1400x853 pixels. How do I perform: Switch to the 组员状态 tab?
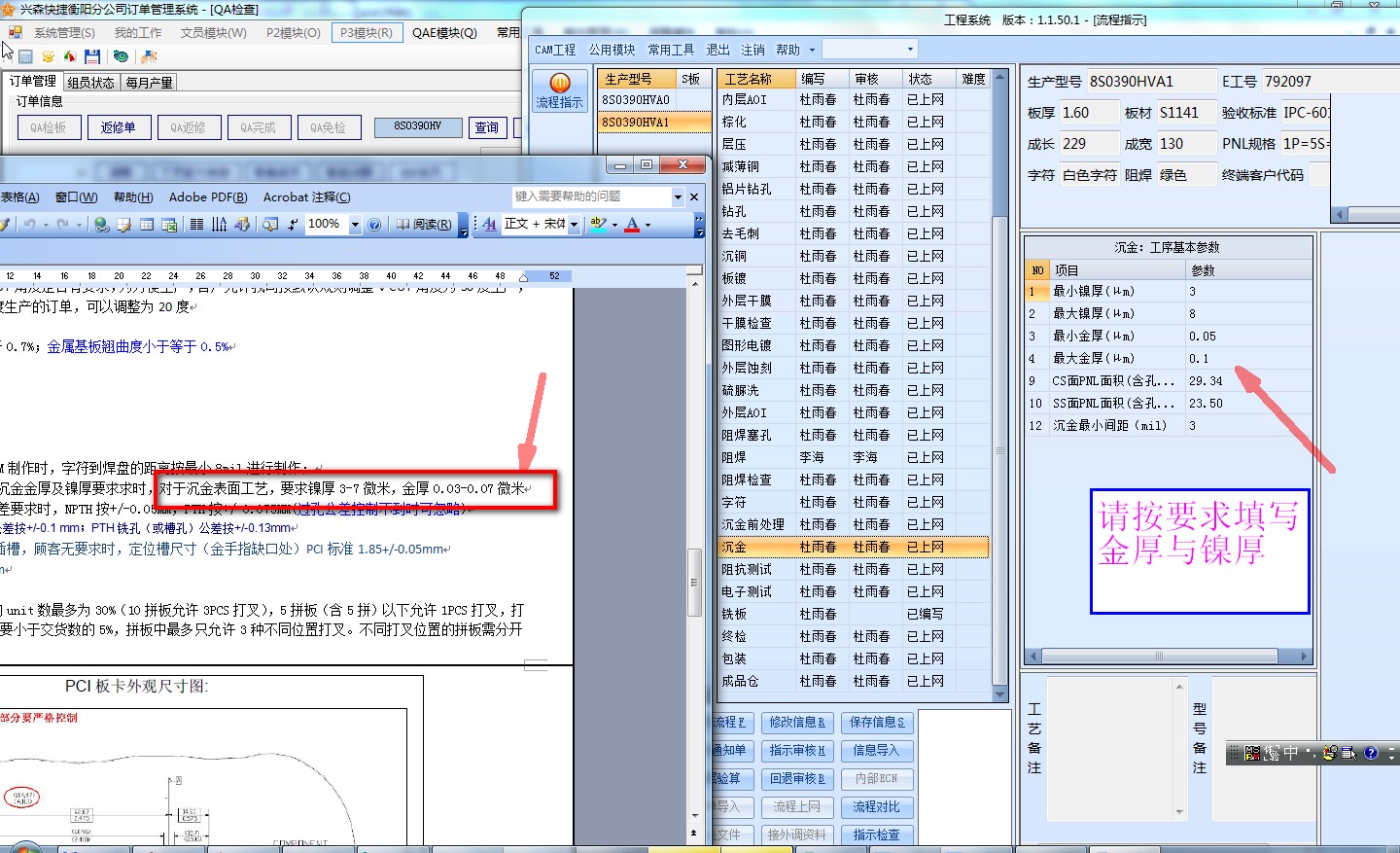click(90, 83)
